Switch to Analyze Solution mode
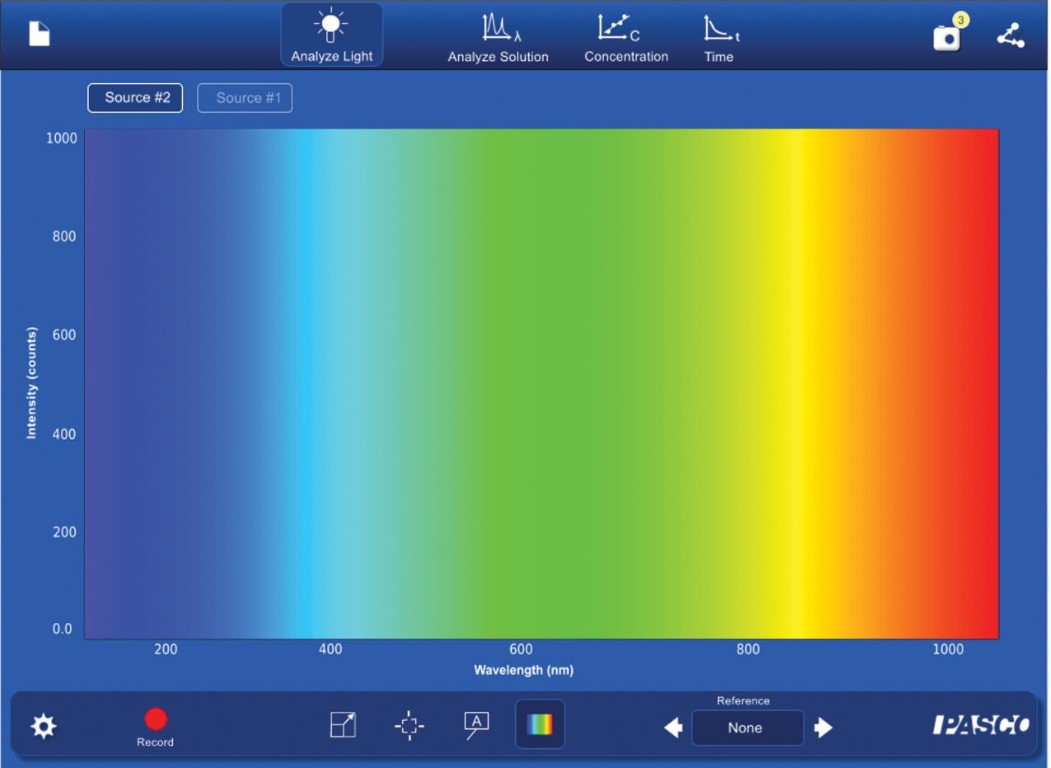This screenshot has height=768, width=1051. point(498,37)
